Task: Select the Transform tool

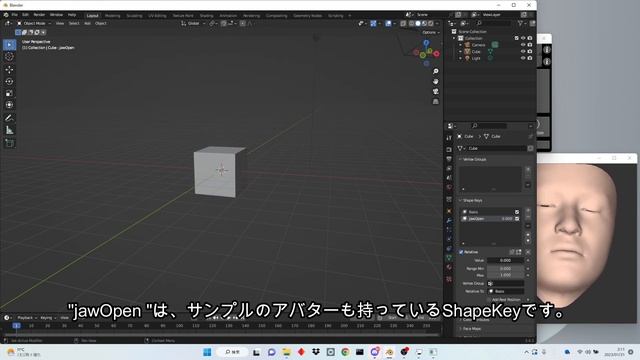Action: pyautogui.click(x=9, y=105)
